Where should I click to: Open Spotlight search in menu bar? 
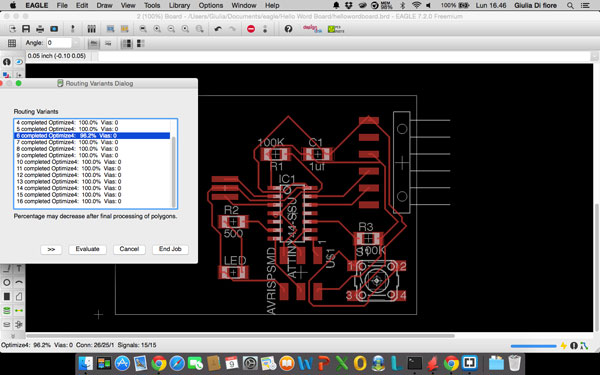click(570, 5)
